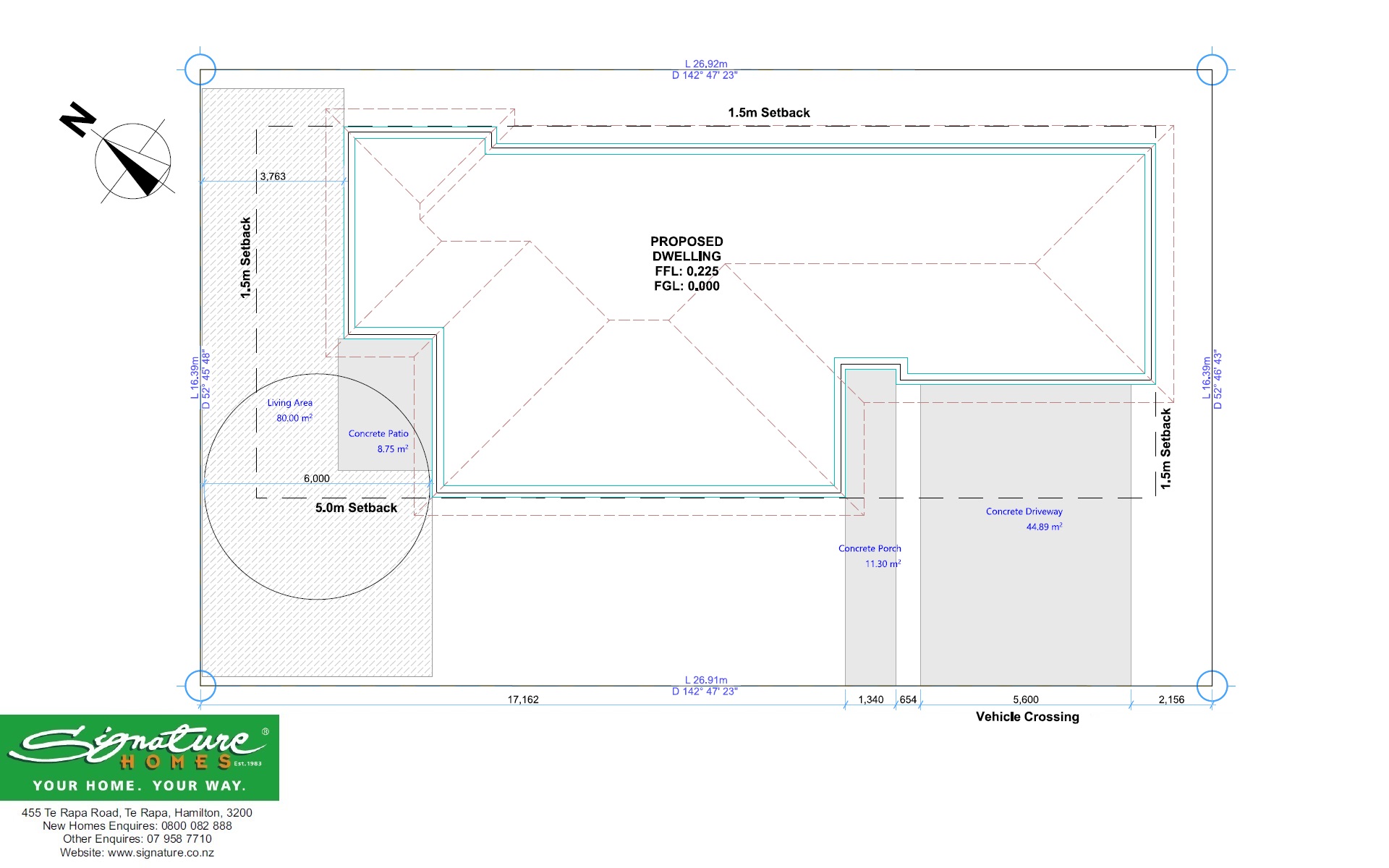Click the 3,763 dimension text
1389x868 pixels.
273,176
